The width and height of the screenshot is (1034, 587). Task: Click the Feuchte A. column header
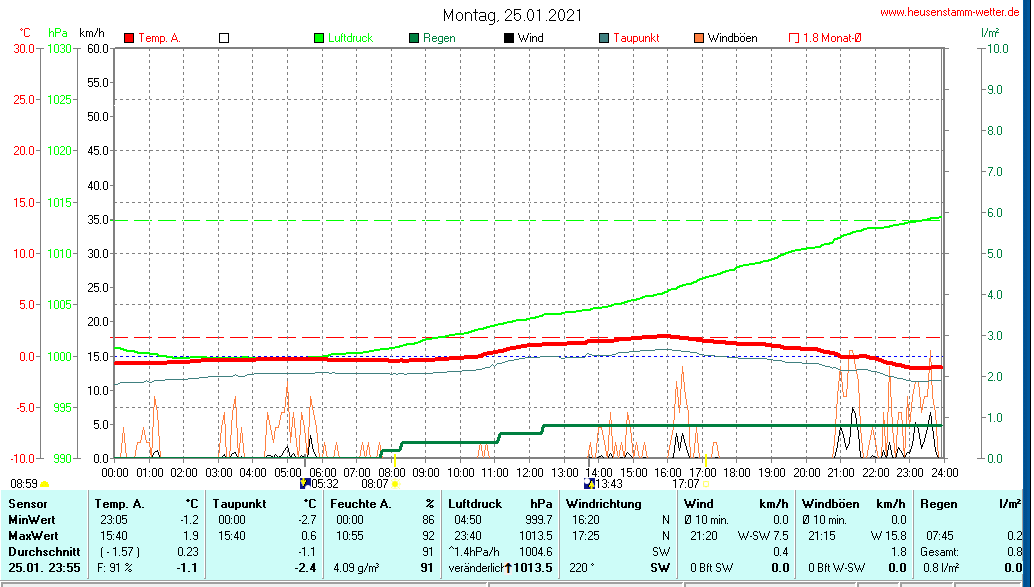coord(361,503)
